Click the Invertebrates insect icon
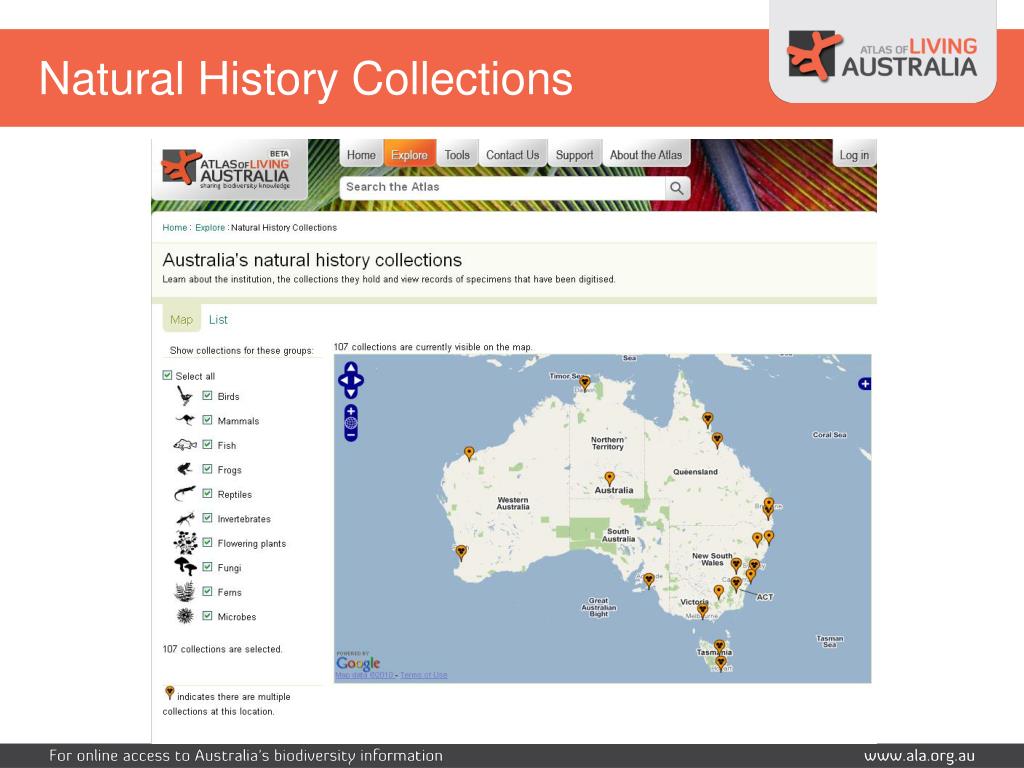 click(x=185, y=519)
